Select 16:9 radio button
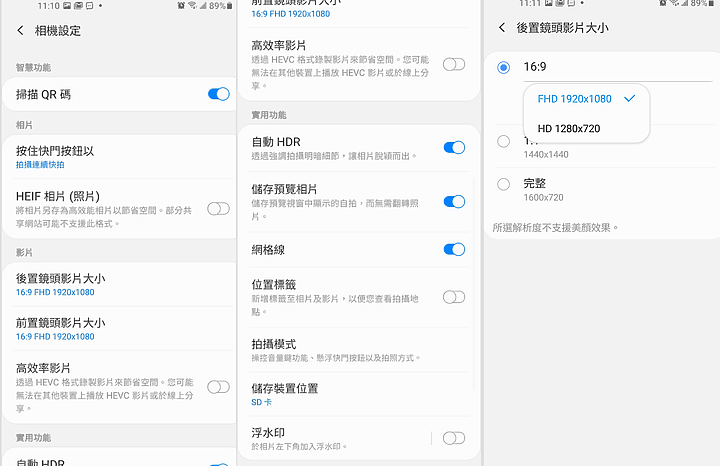720x466 pixels. (x=504, y=67)
